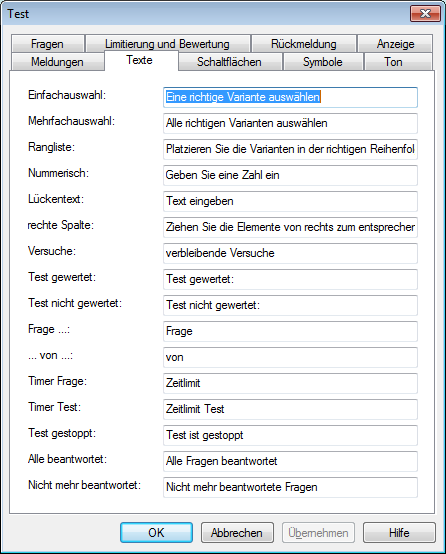The height and width of the screenshot is (554, 446).
Task: Focus the Lückentext input field
Action: click(x=290, y=201)
